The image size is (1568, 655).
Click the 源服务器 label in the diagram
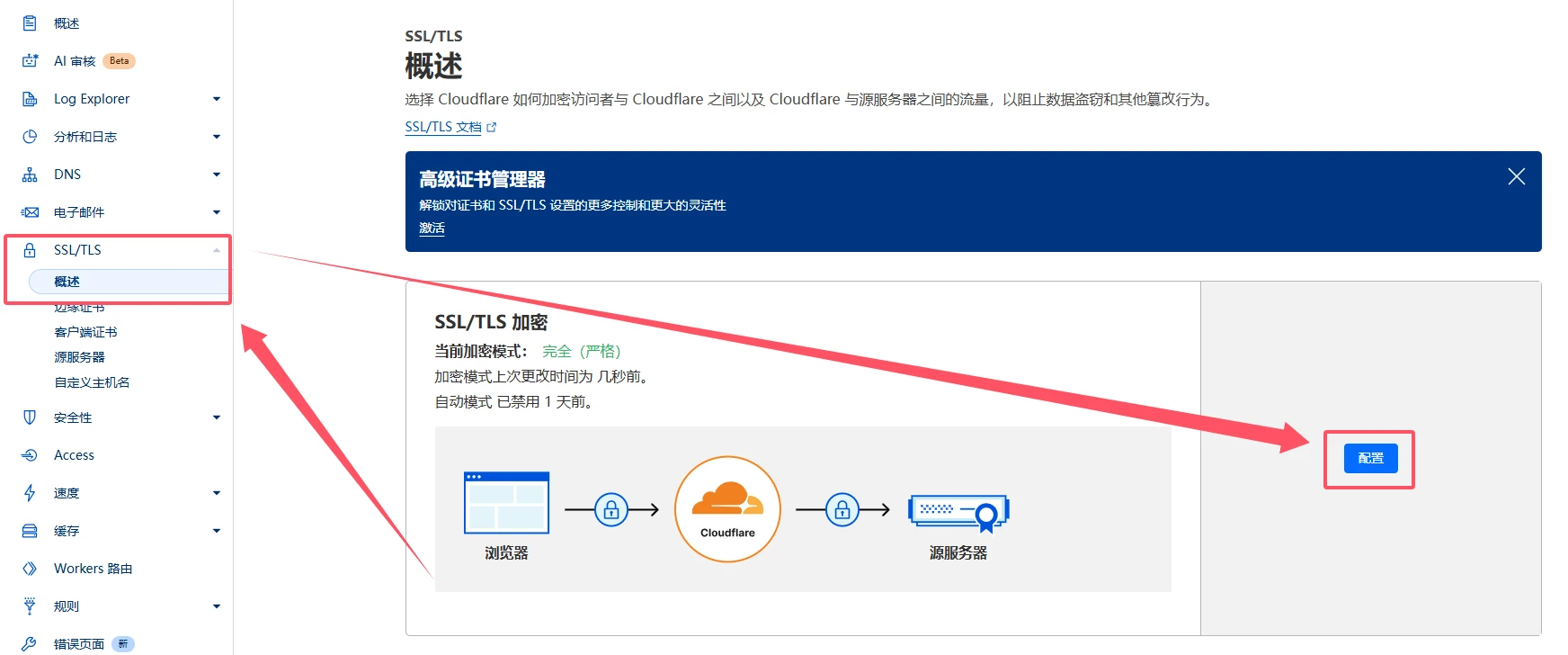tap(958, 552)
